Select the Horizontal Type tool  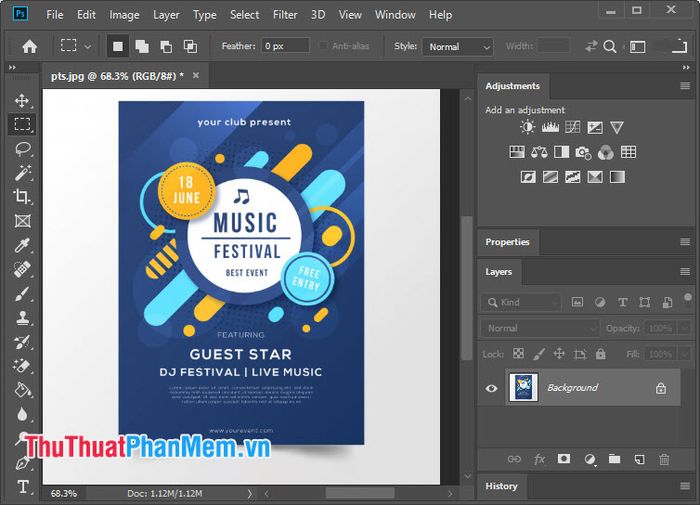pos(22,488)
